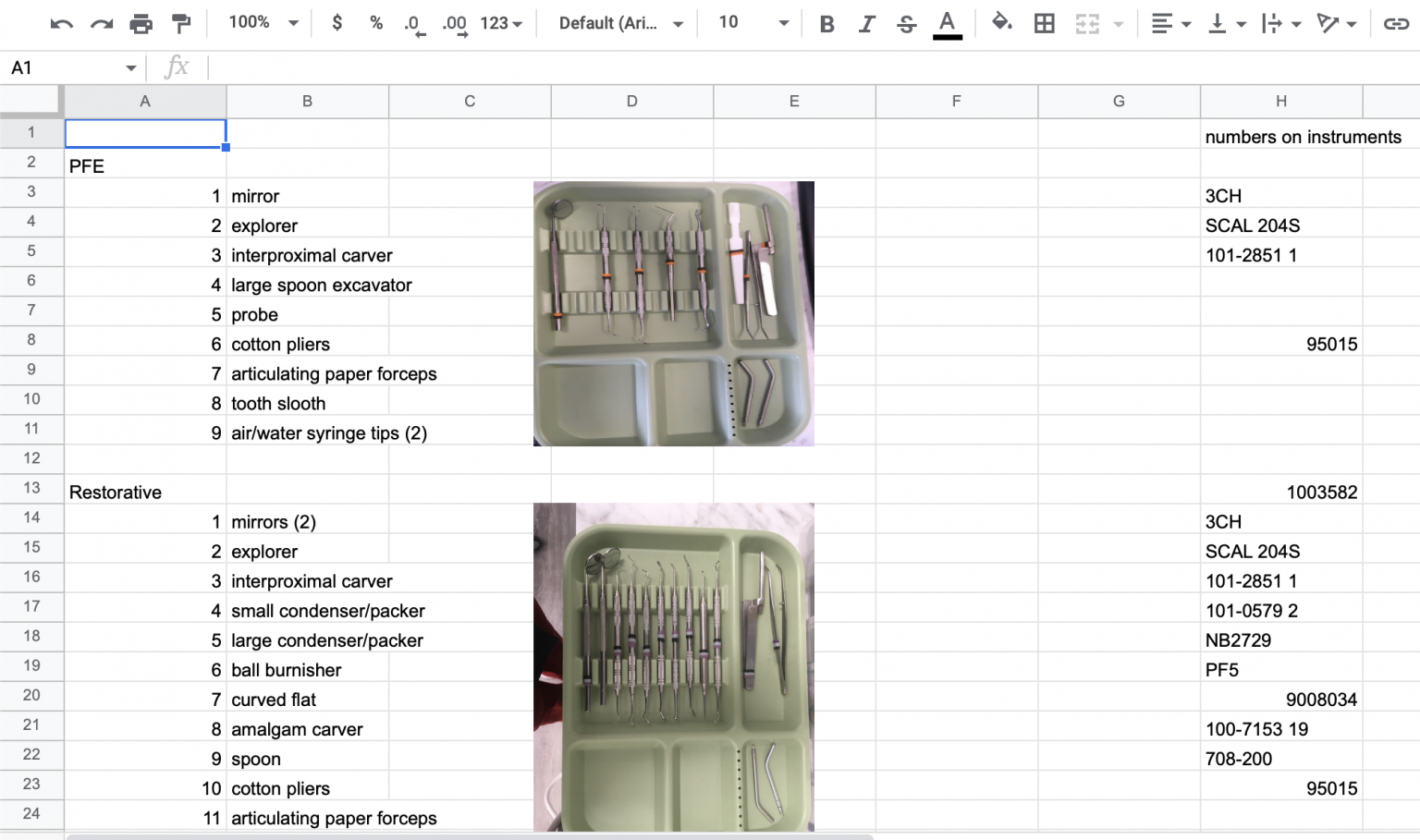Toggle strikethrough formatting
1420x840 pixels.
[906, 23]
